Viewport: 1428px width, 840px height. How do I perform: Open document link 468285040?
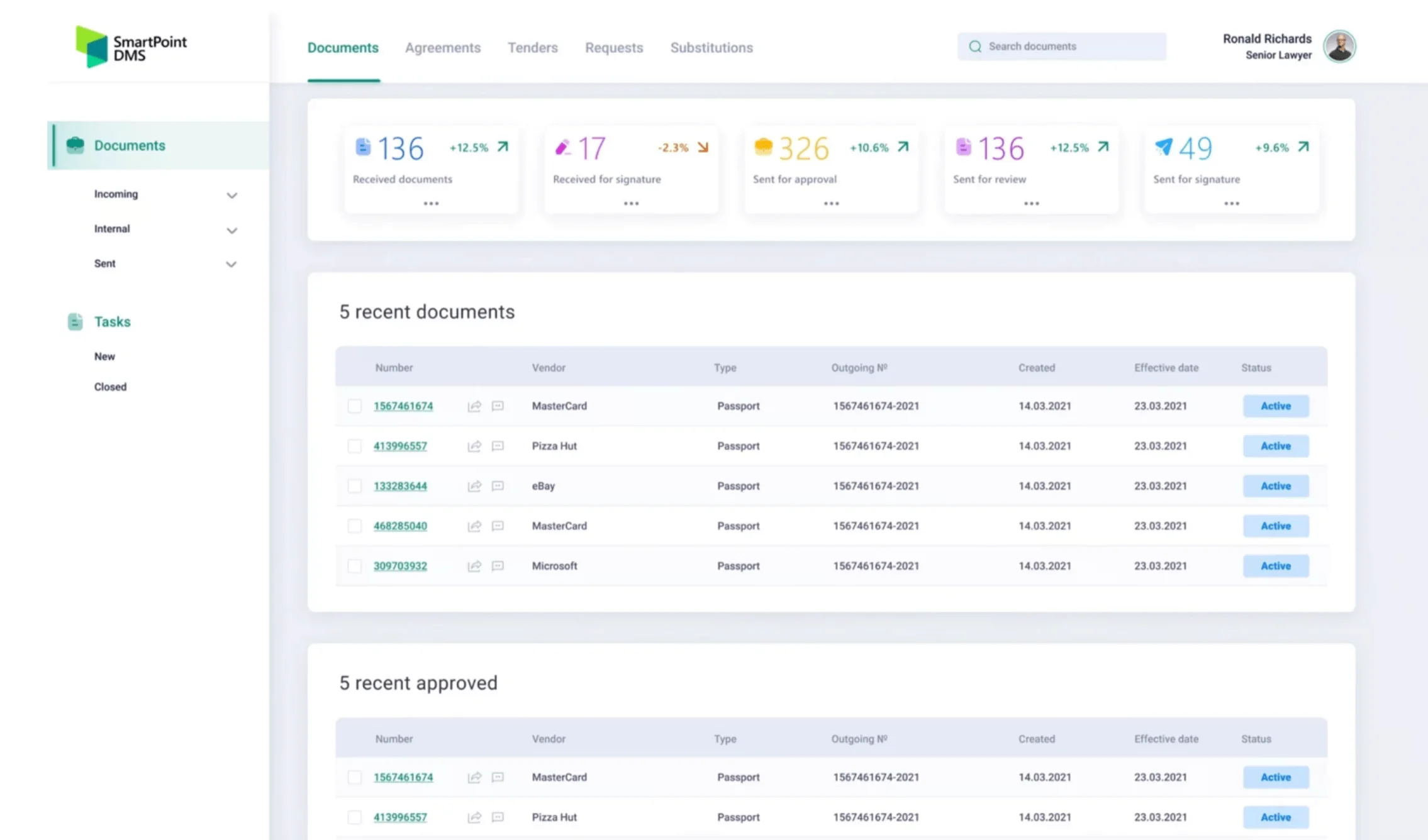point(400,526)
